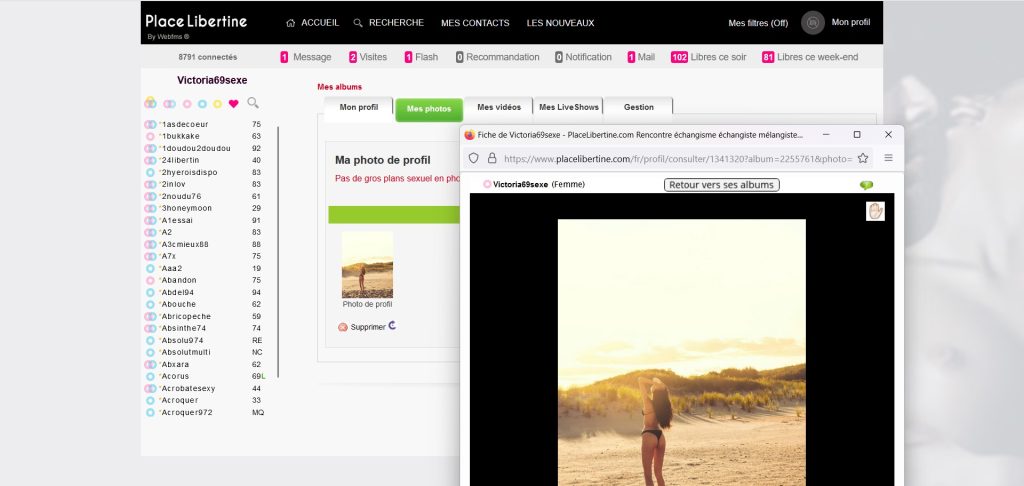1024x486 pixels.
Task: Switch to the Mes vidéos tab
Action: pyautogui.click(x=499, y=107)
